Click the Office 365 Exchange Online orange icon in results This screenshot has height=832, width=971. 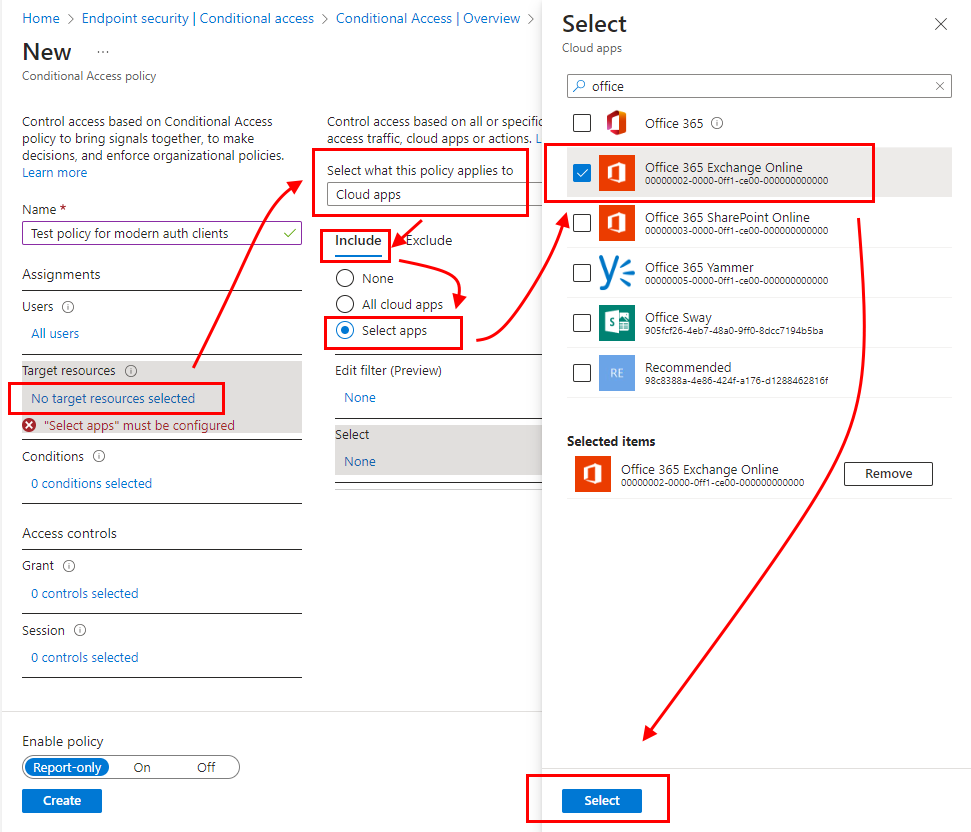(x=616, y=173)
